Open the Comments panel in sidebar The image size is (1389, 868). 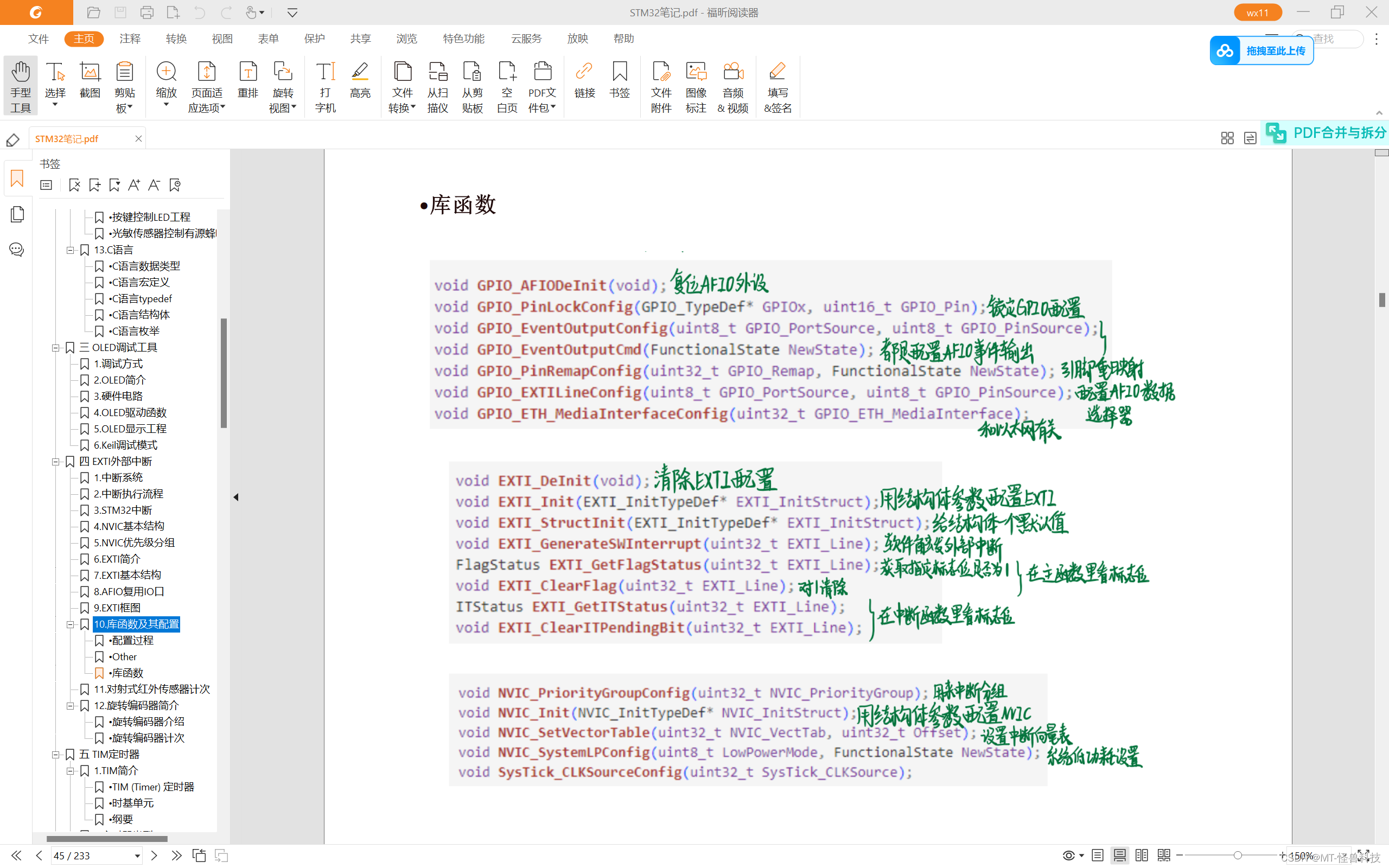(17, 250)
